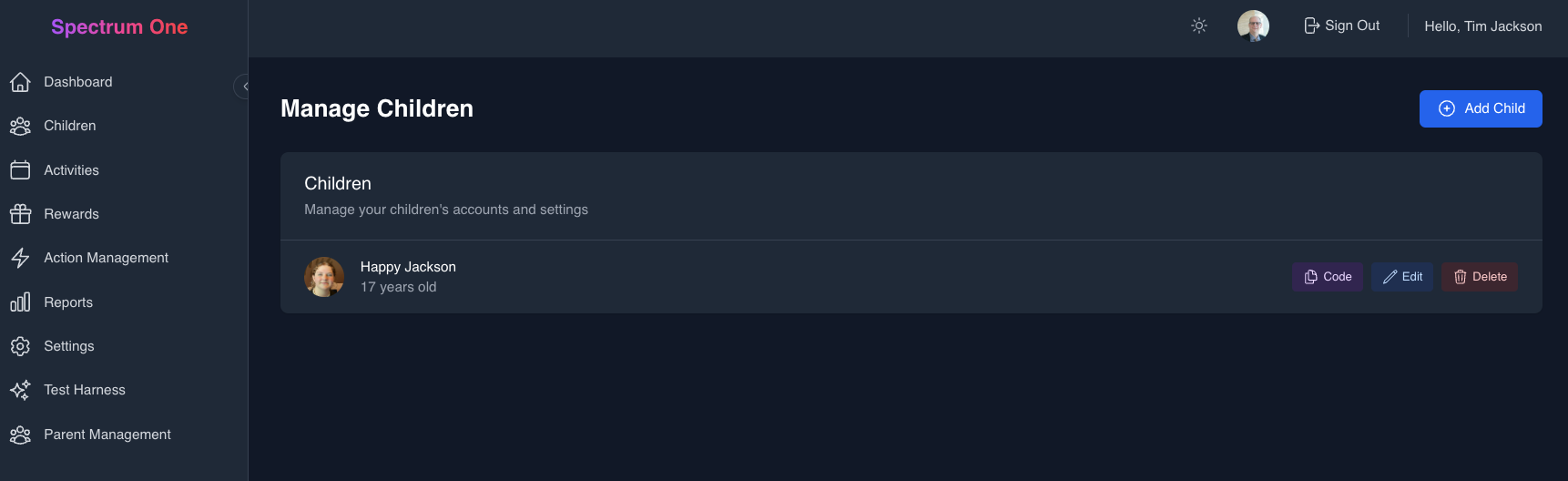Sign Out of the account
Screen dimensions: 1568x481
click(1342, 26)
